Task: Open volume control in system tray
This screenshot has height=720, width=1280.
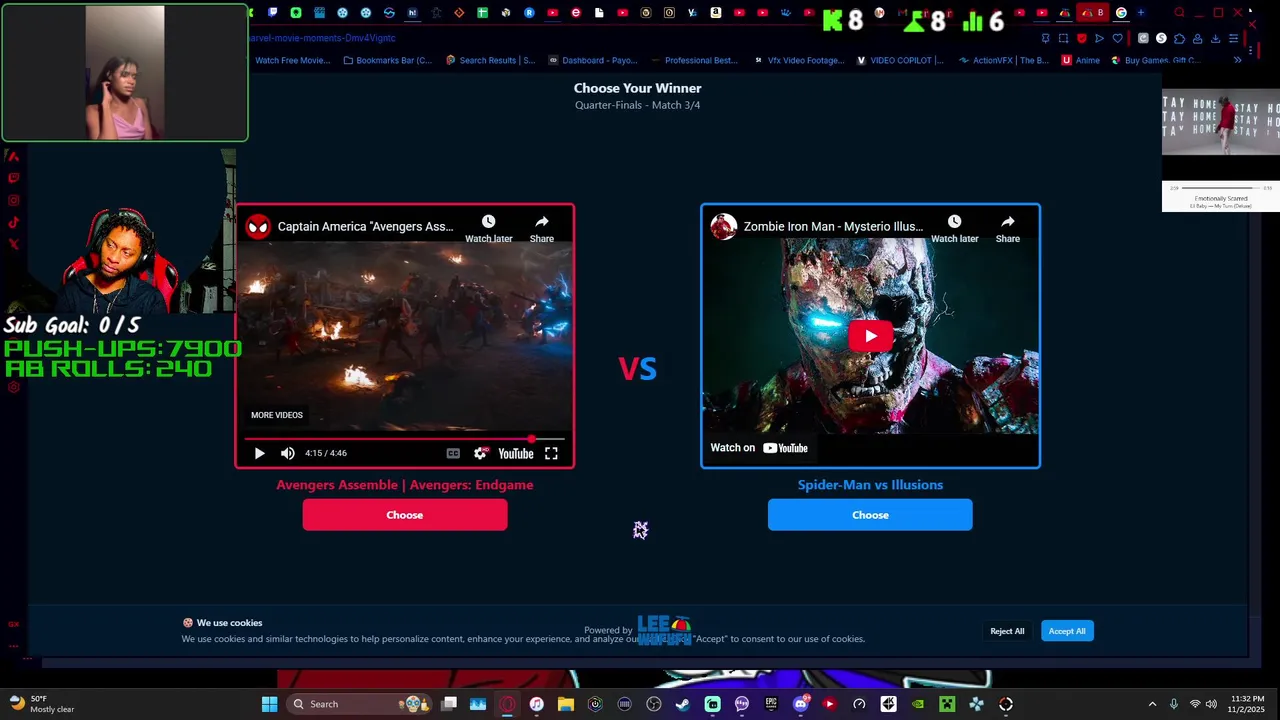Action: pyautogui.click(x=1211, y=704)
